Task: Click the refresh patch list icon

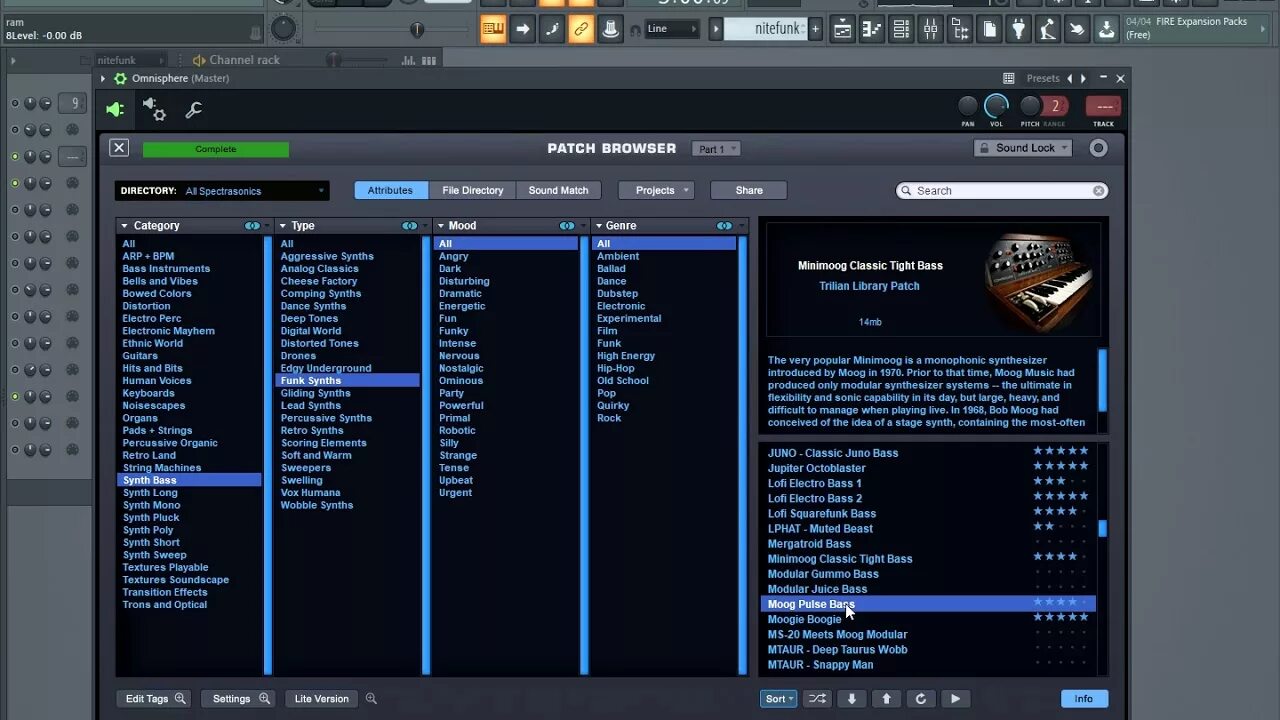Action: click(921, 699)
